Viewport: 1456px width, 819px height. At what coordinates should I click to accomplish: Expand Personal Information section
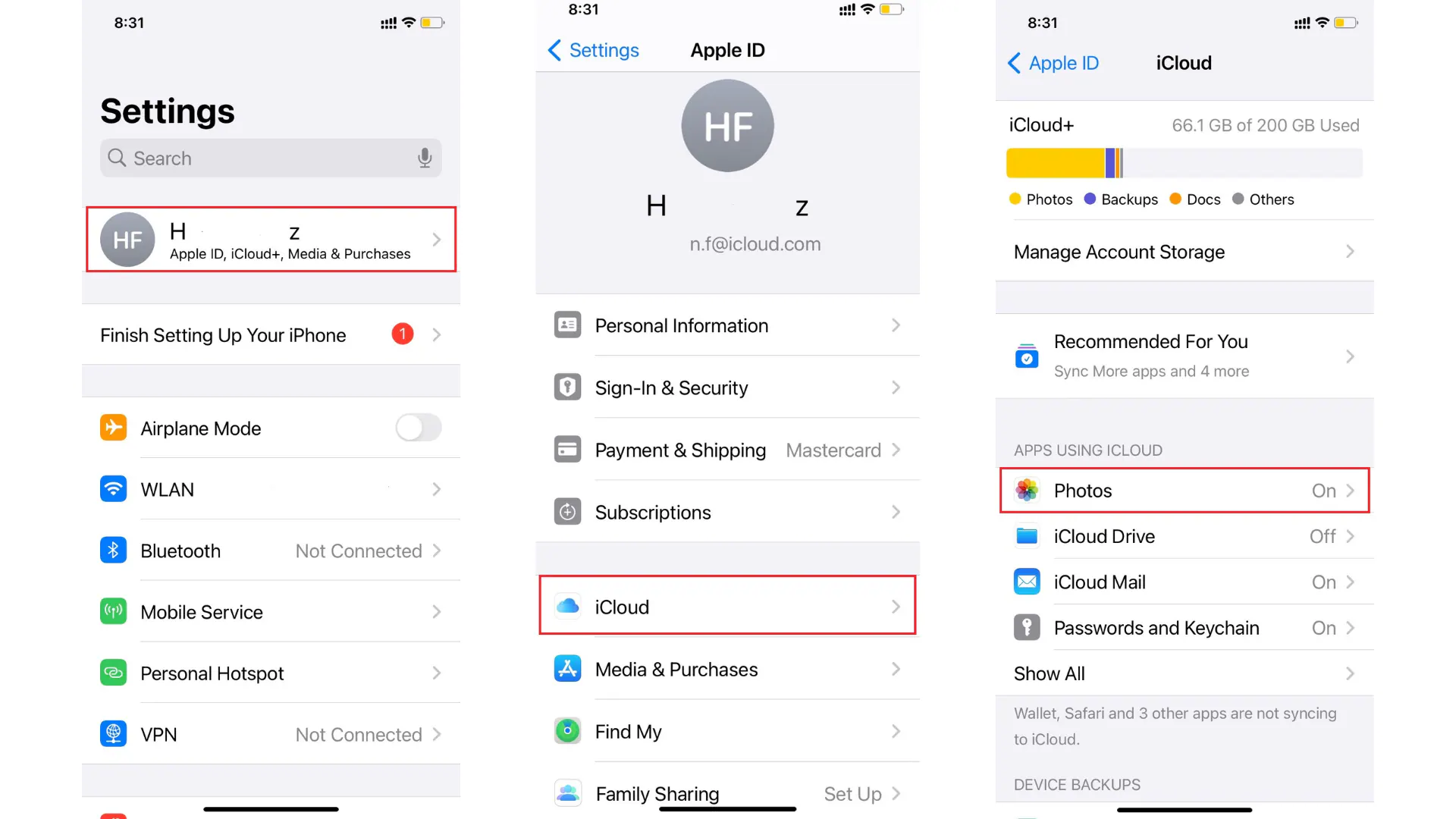[729, 325]
